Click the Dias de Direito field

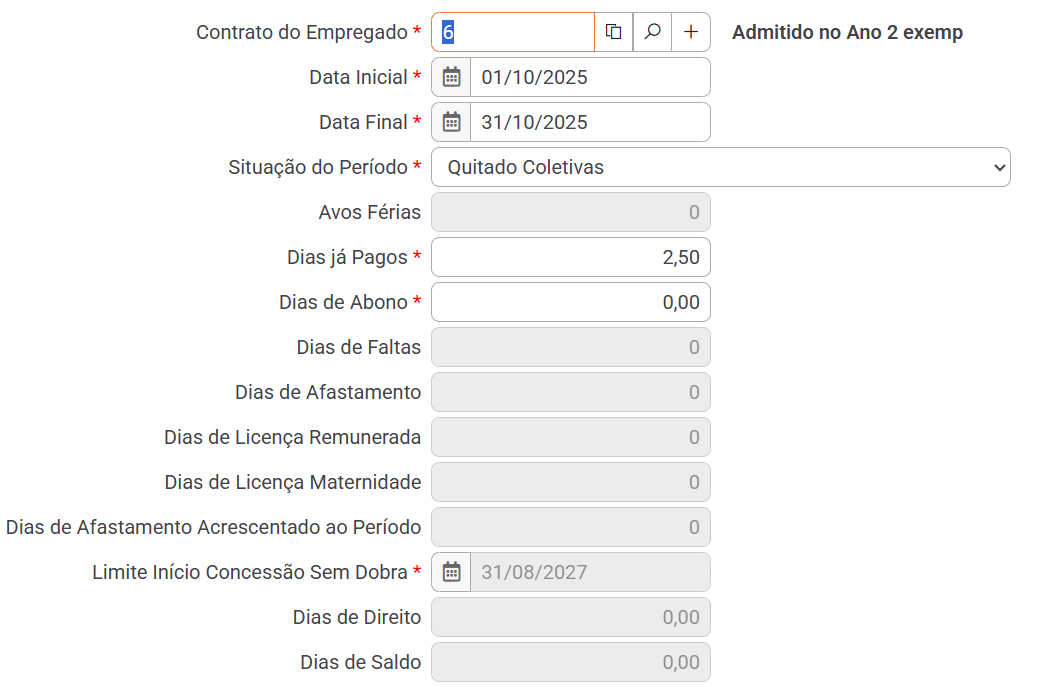point(570,617)
